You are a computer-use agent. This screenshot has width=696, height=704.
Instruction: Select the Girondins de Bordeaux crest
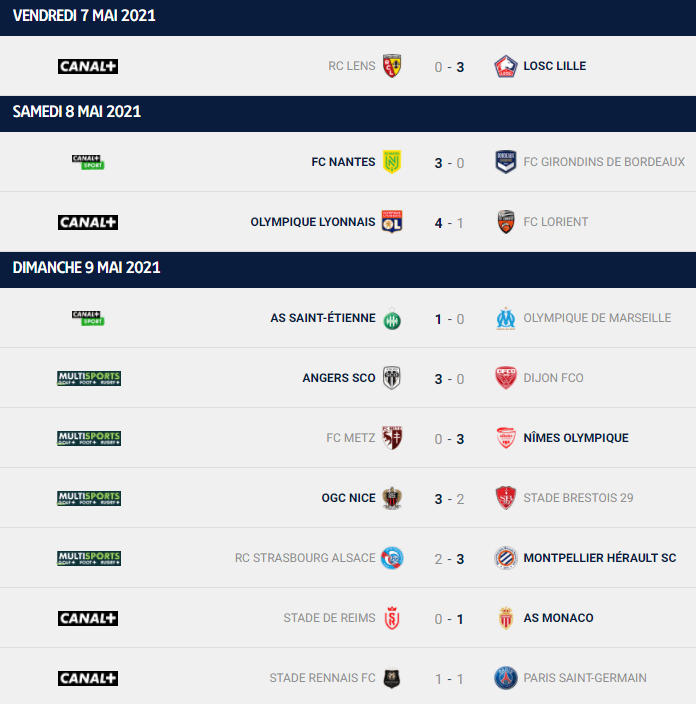pos(506,162)
